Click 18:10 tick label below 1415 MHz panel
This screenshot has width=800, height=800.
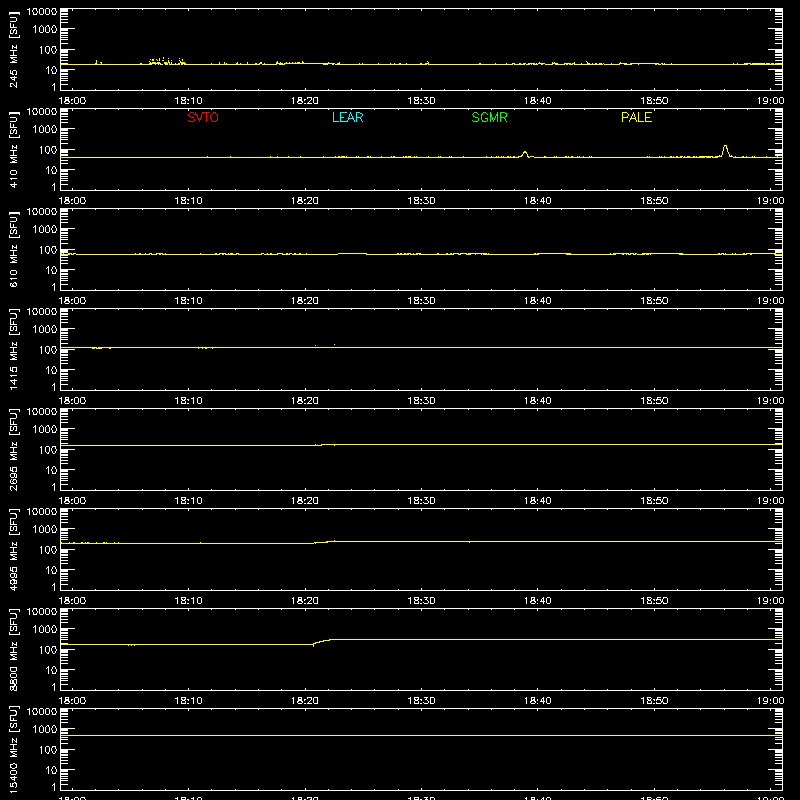[188, 401]
